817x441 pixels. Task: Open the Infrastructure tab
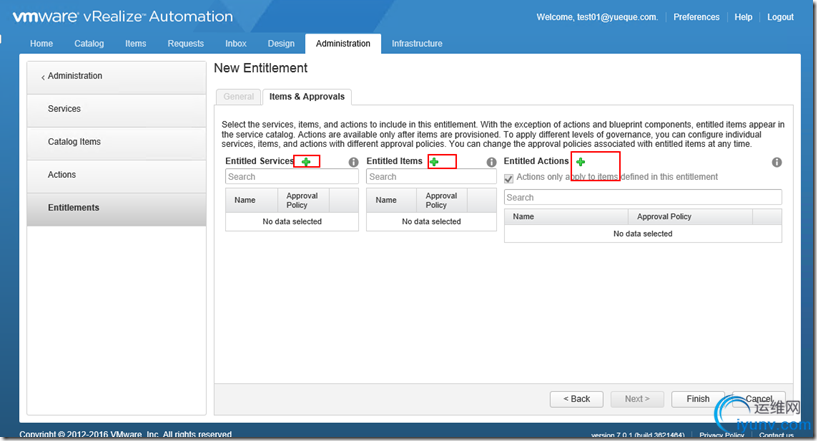[417, 44]
